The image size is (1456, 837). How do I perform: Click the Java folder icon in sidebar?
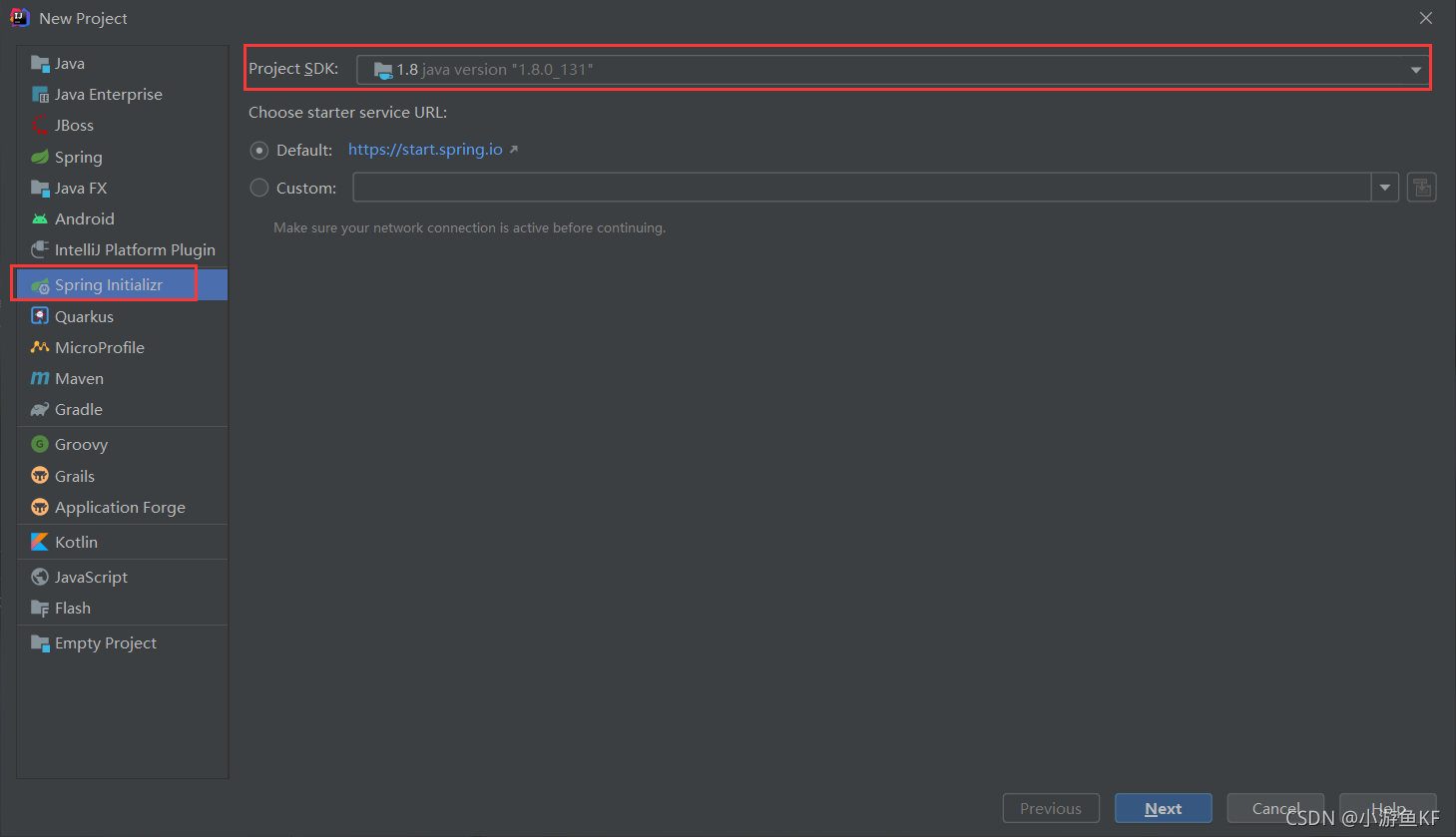click(40, 64)
